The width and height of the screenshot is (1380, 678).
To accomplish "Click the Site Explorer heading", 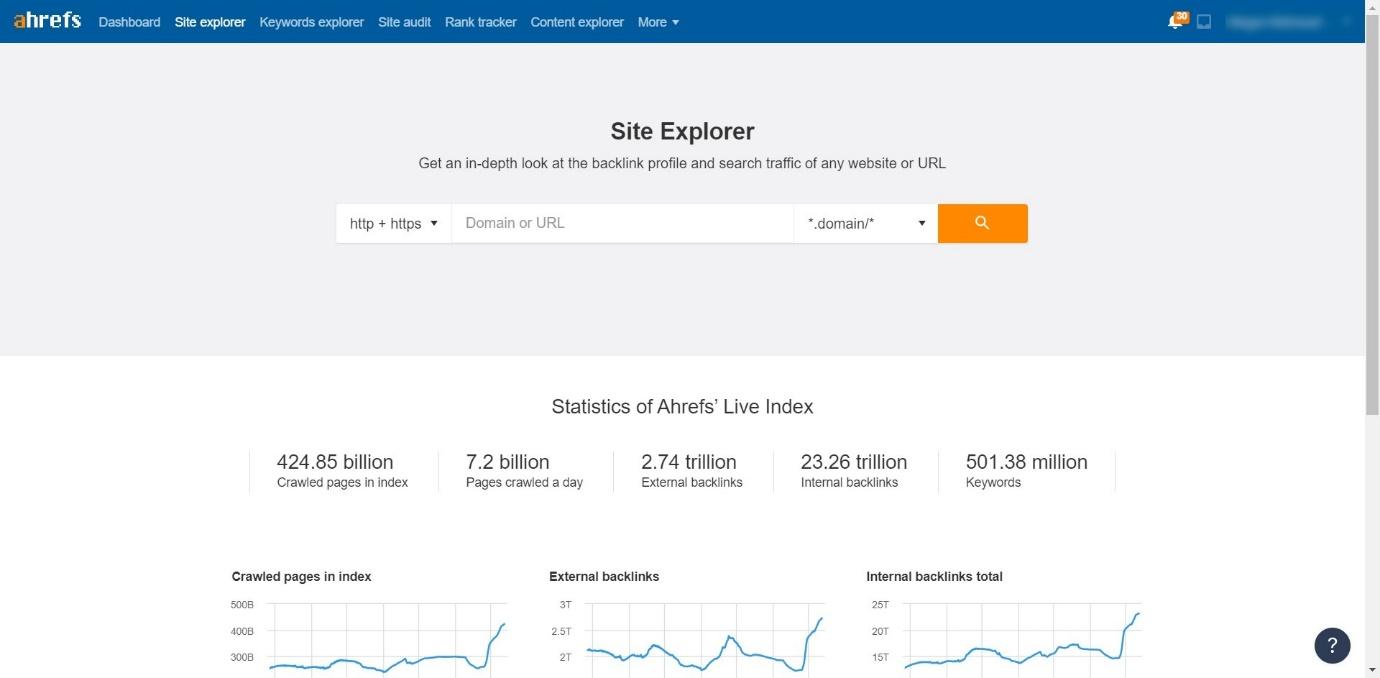I will pyautogui.click(x=682, y=131).
